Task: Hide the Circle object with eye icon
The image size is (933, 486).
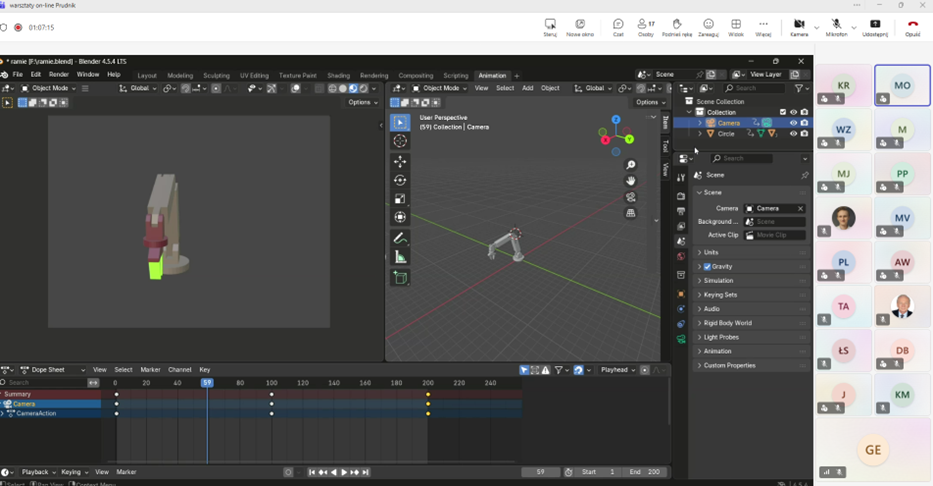Action: click(793, 133)
